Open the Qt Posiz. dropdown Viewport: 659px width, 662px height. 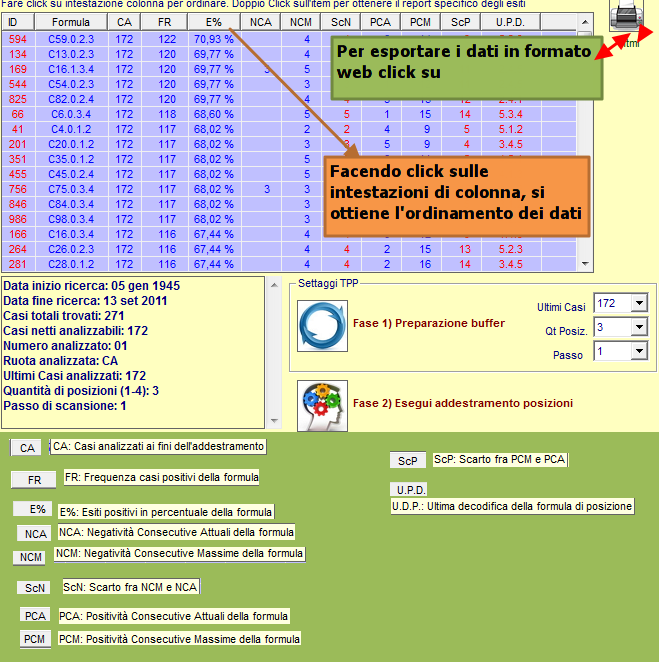coord(640,327)
